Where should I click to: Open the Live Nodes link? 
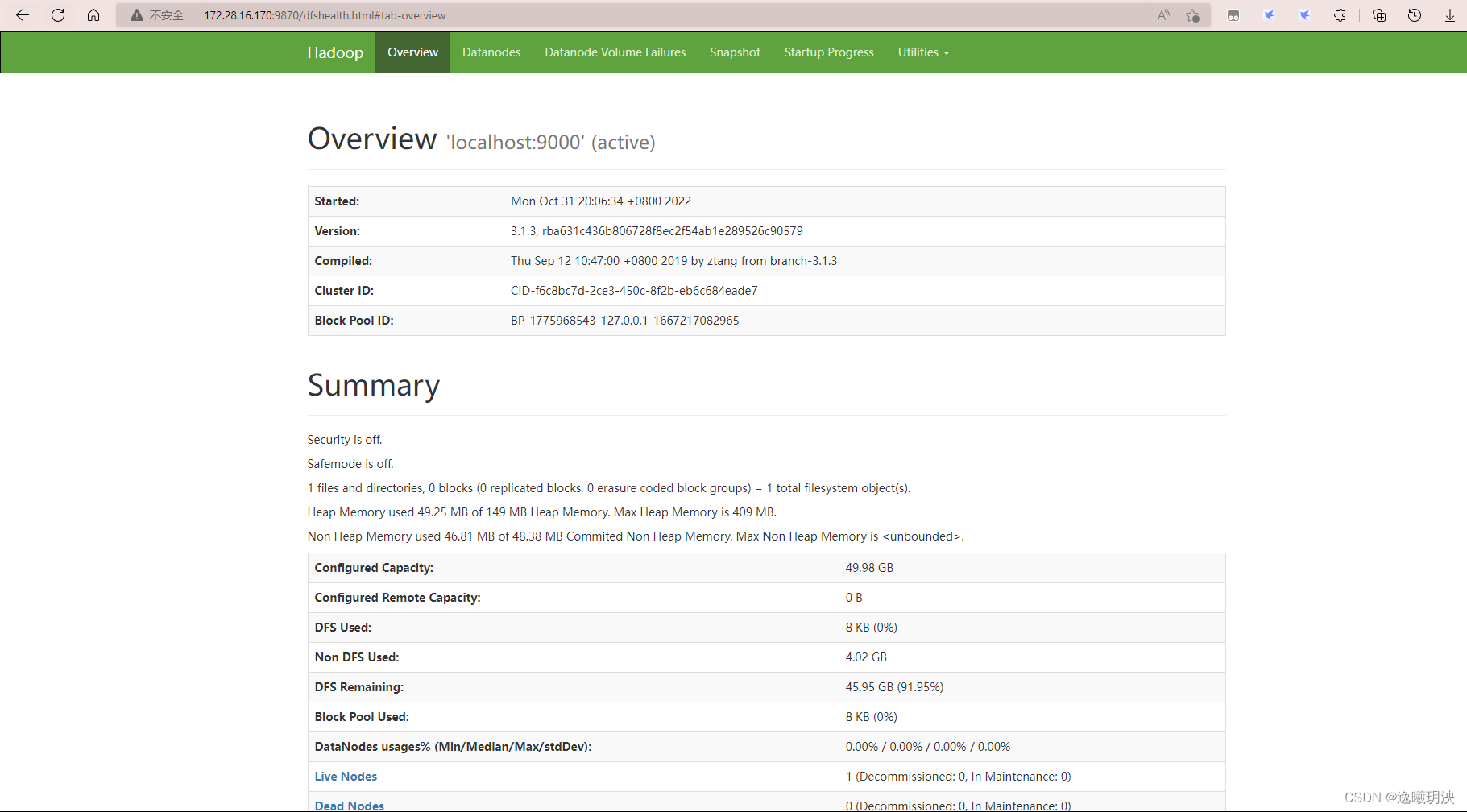point(346,777)
